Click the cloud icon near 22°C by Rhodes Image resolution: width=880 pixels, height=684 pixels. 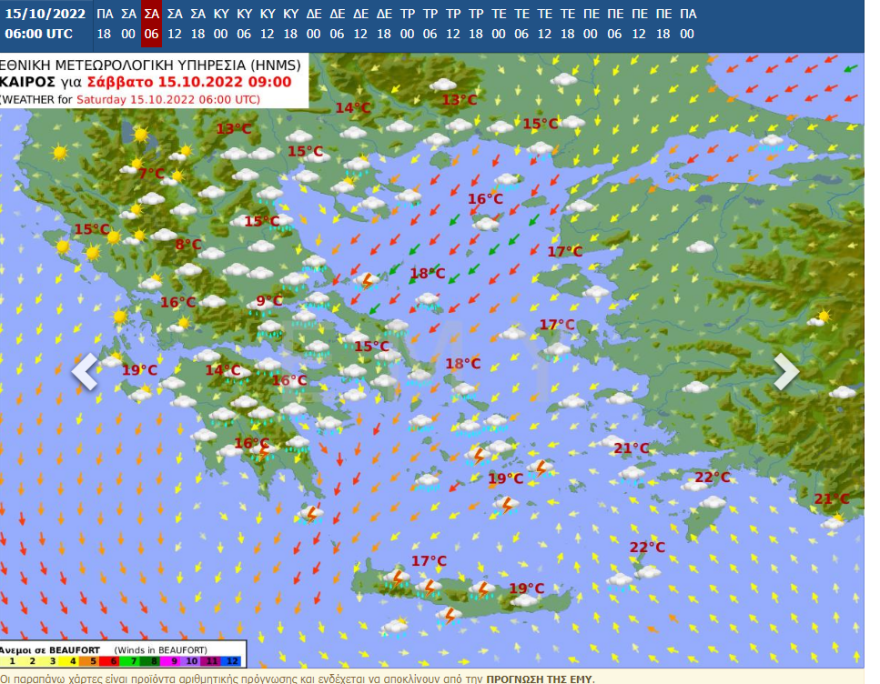pyautogui.click(x=692, y=485)
